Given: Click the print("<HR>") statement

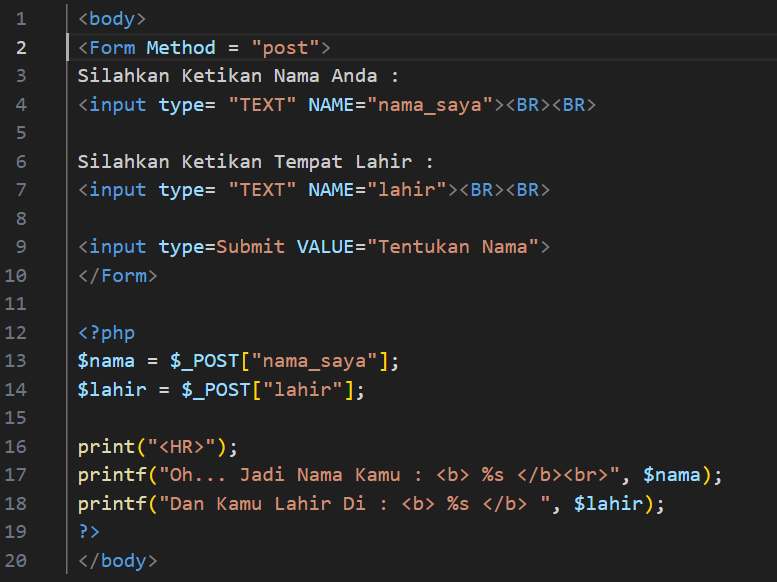Looking at the screenshot, I should coord(158,447).
